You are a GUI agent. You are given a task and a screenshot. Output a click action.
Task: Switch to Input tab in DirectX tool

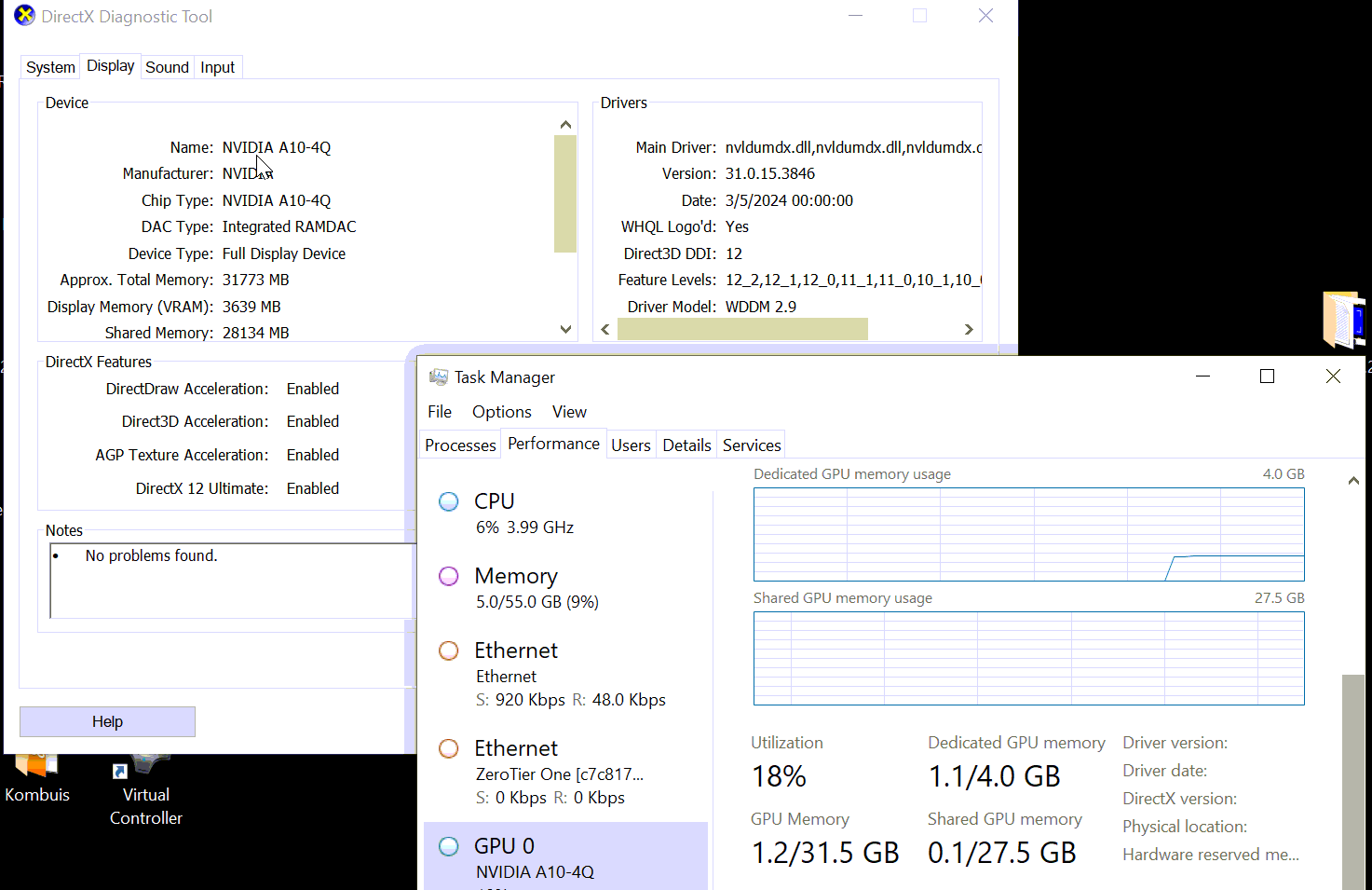(x=218, y=67)
